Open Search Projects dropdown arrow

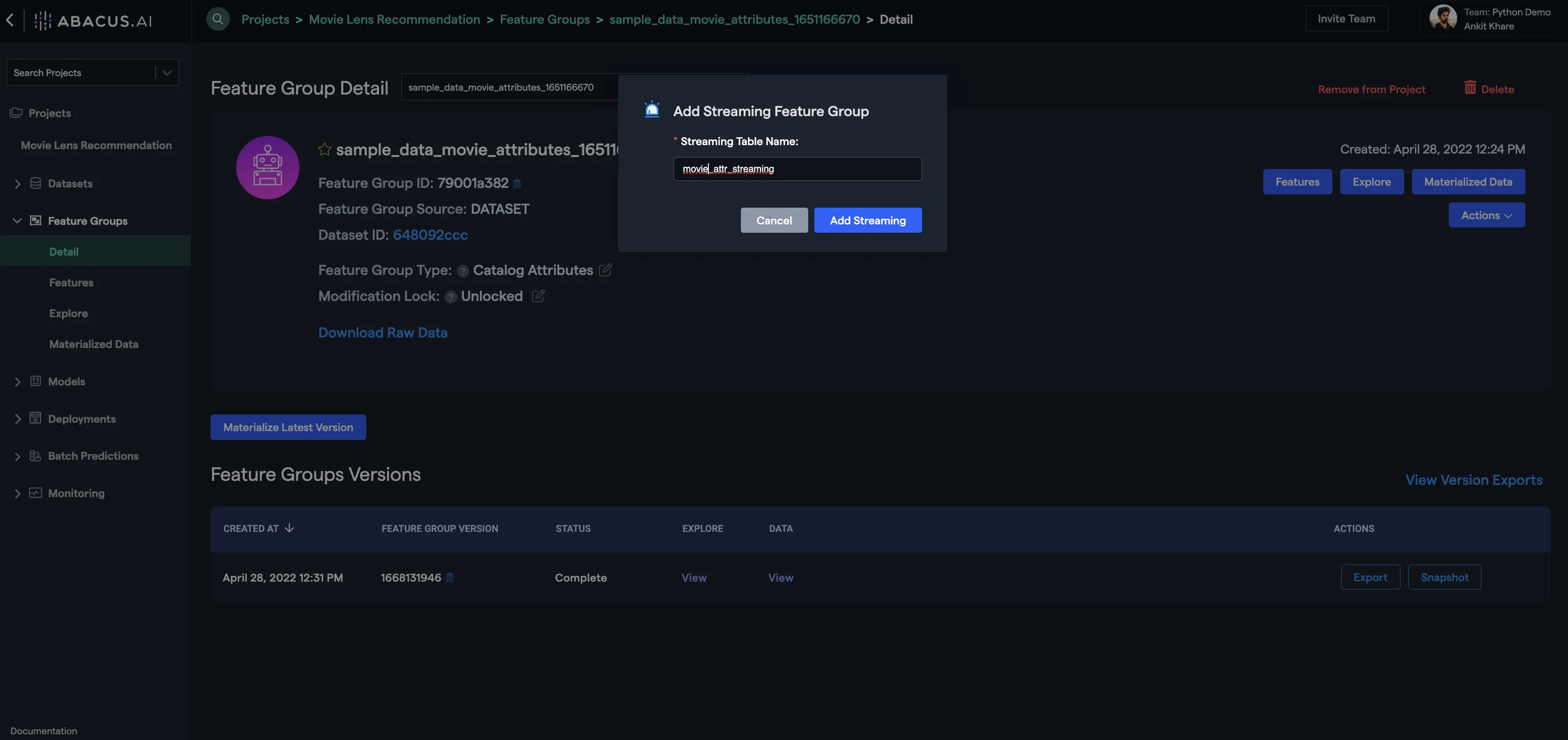pyautogui.click(x=167, y=73)
